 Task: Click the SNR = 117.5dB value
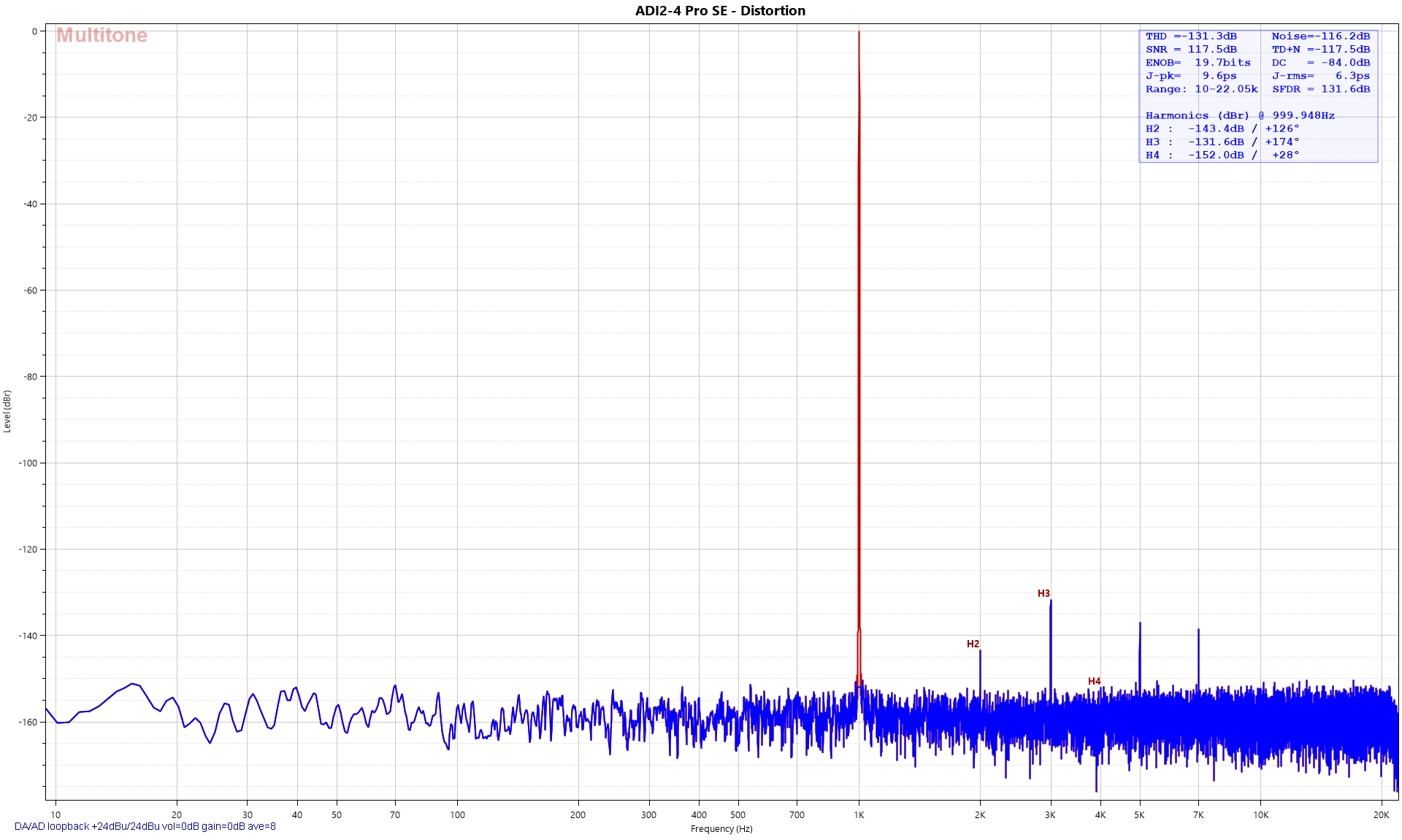tap(1191, 49)
